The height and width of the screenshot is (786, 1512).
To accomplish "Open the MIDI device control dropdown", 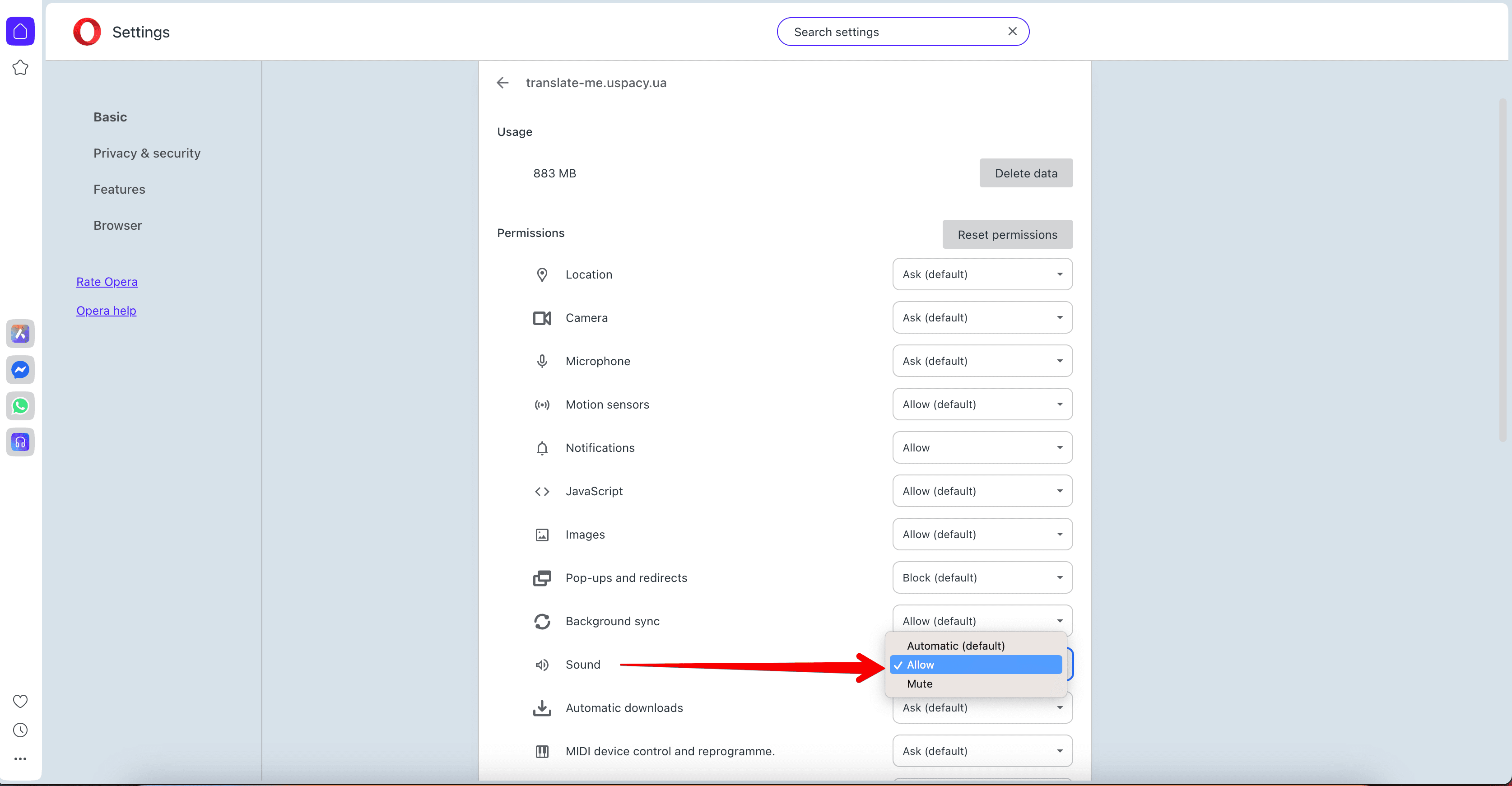I will click(x=982, y=751).
